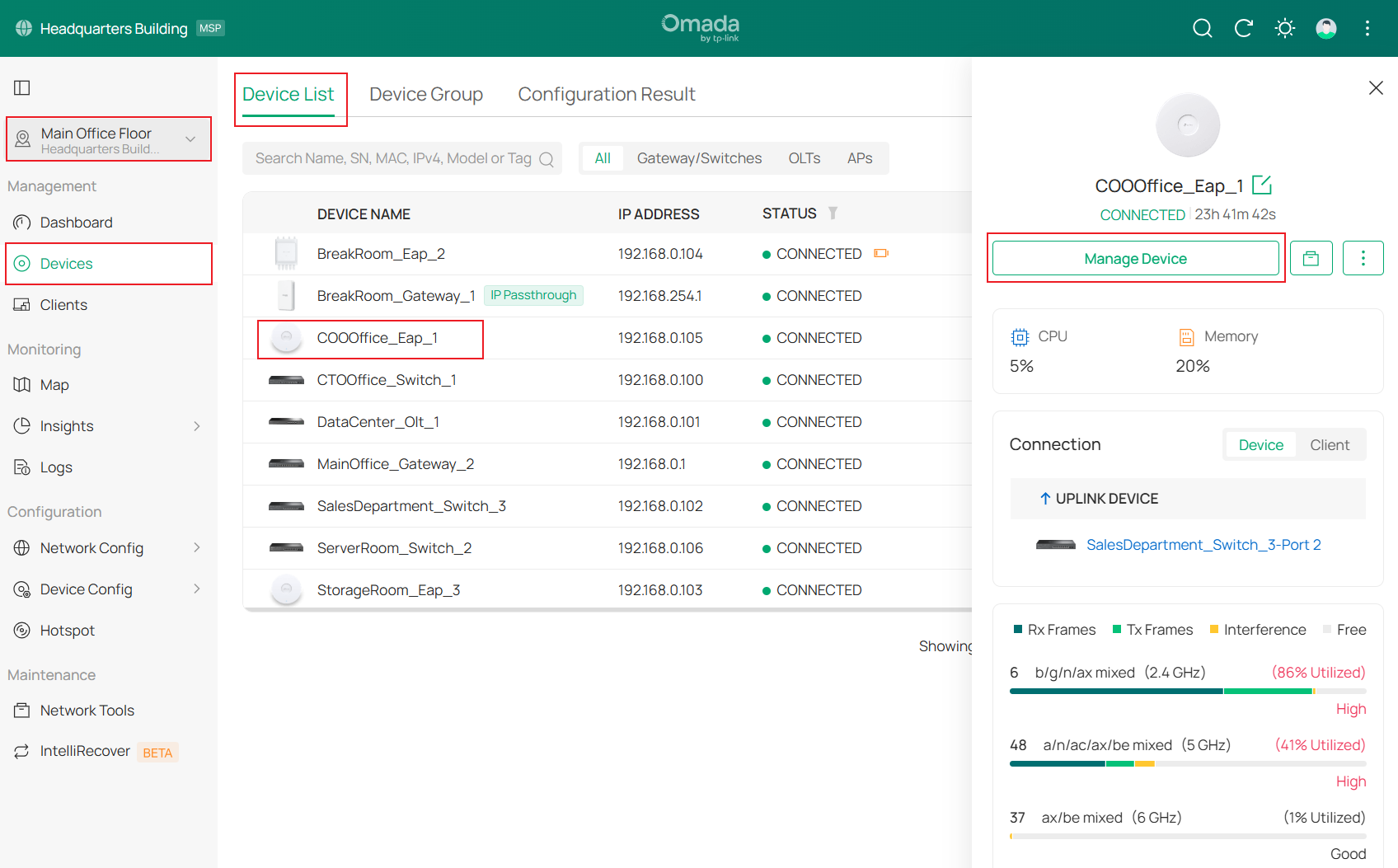Switch the Connection view to Client
The width and height of the screenshot is (1398, 868).
coord(1330,444)
